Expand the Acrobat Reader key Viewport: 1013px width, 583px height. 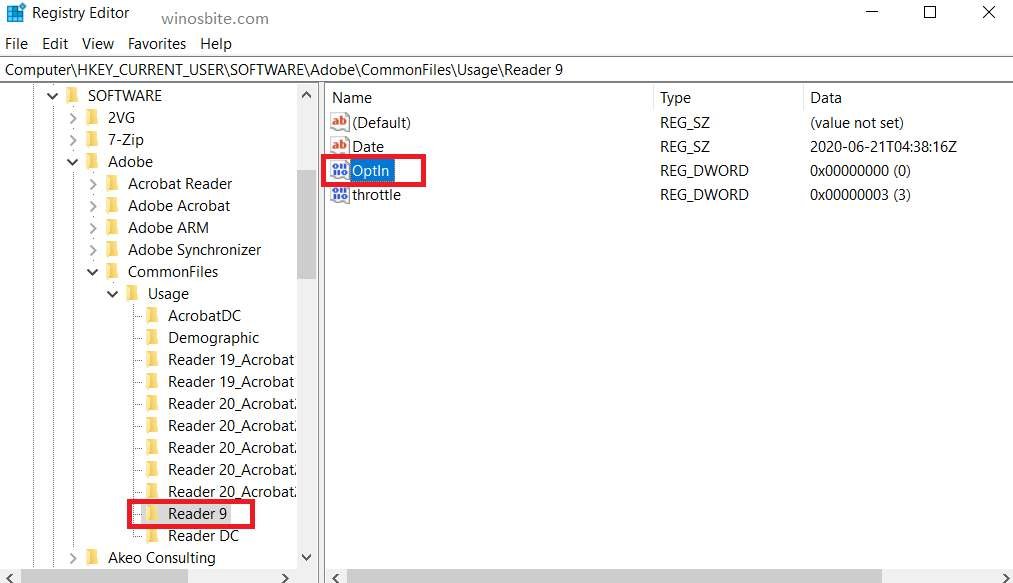click(92, 183)
